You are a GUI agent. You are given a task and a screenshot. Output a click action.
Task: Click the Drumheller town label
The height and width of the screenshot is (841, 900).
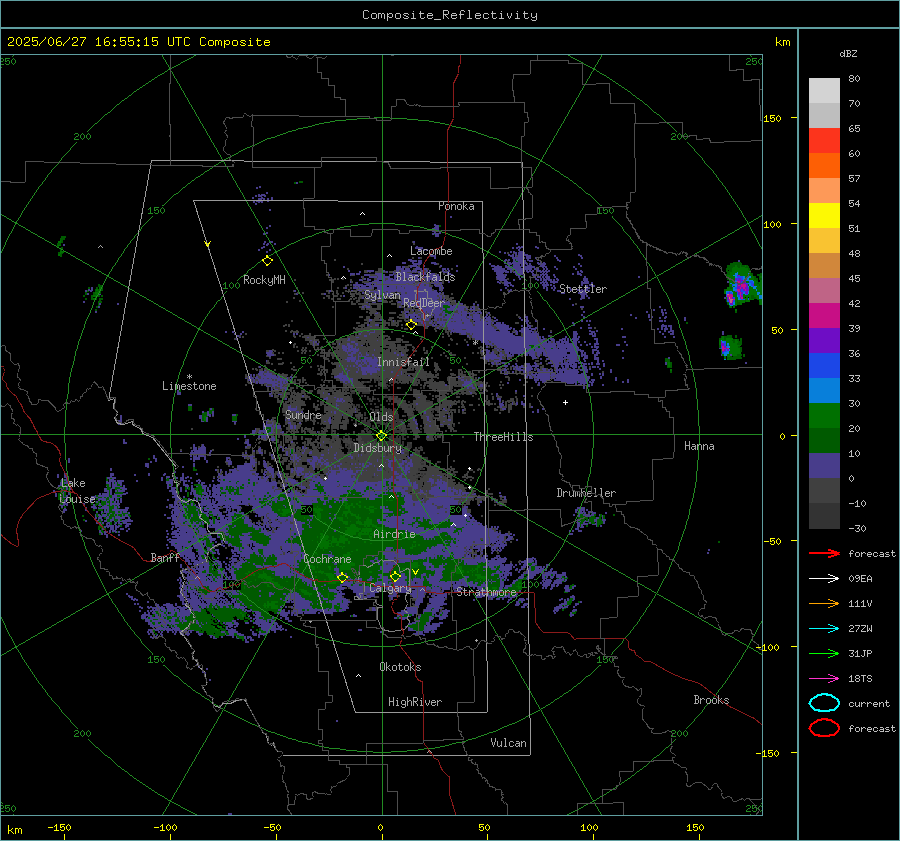586,493
